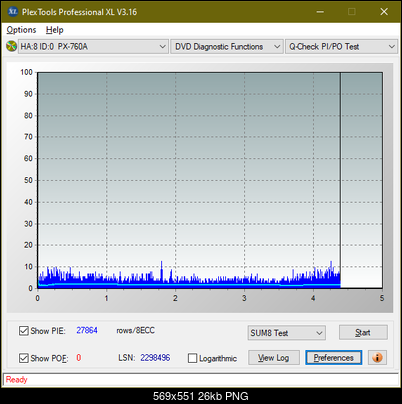Screen dimensions: 402x404
Task: Click the View Log button
Action: coord(274,358)
